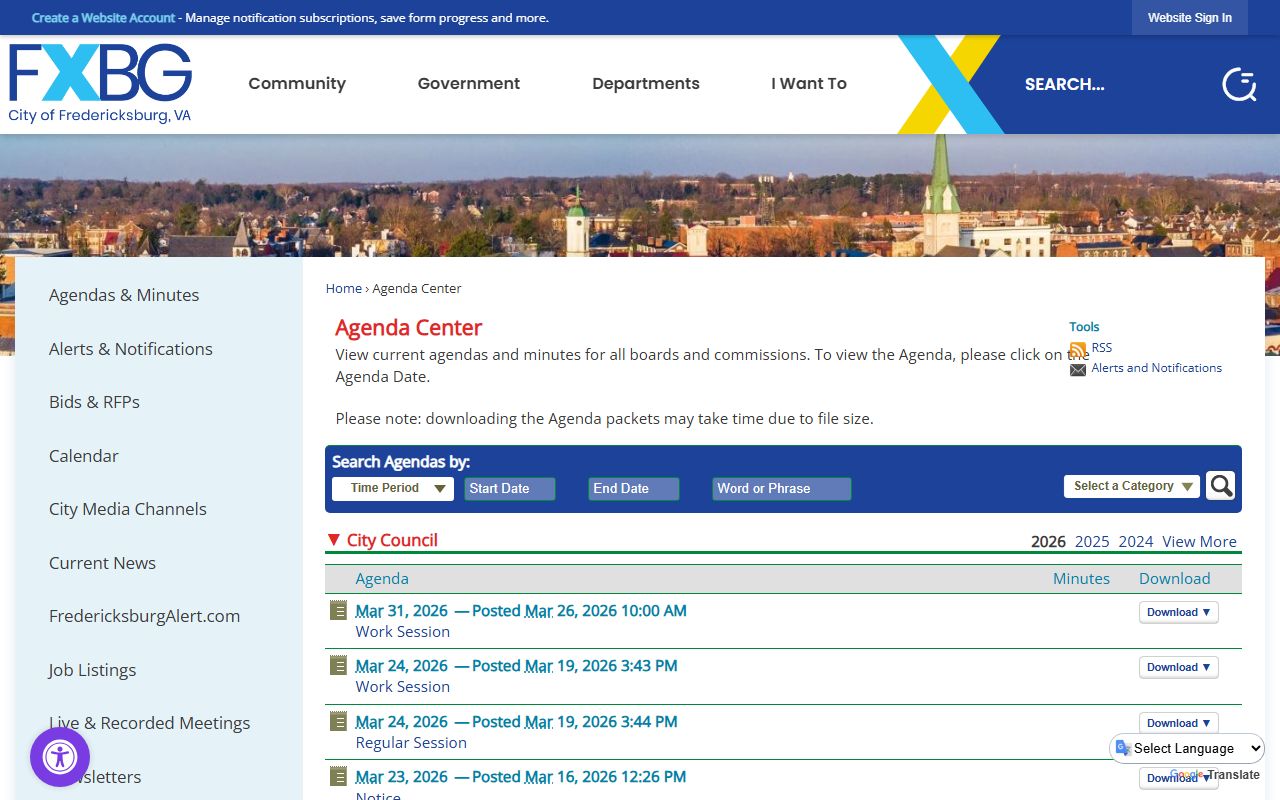Click the View More years link
The width and height of the screenshot is (1280, 800).
1199,541
